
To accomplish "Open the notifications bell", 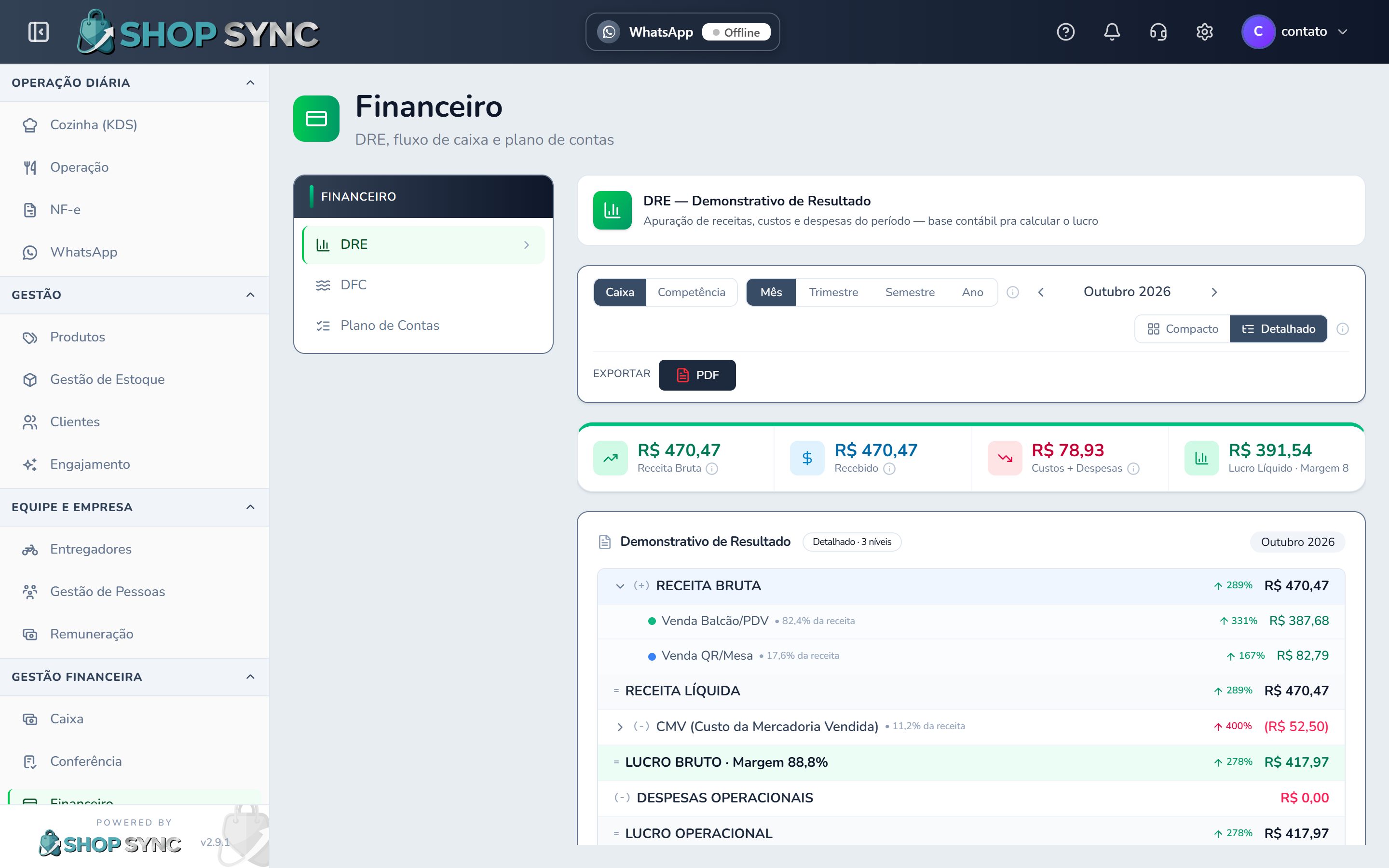I will coord(1112,31).
